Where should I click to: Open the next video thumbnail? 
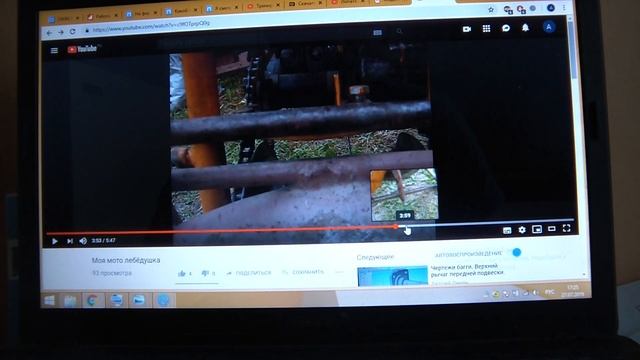pyautogui.click(x=392, y=276)
